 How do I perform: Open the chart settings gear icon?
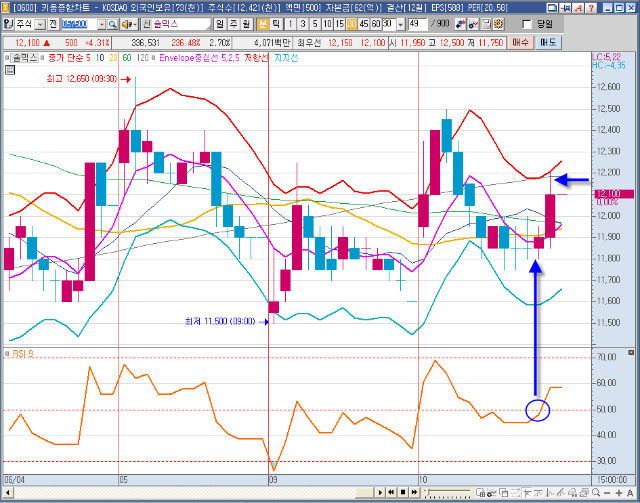[498, 24]
